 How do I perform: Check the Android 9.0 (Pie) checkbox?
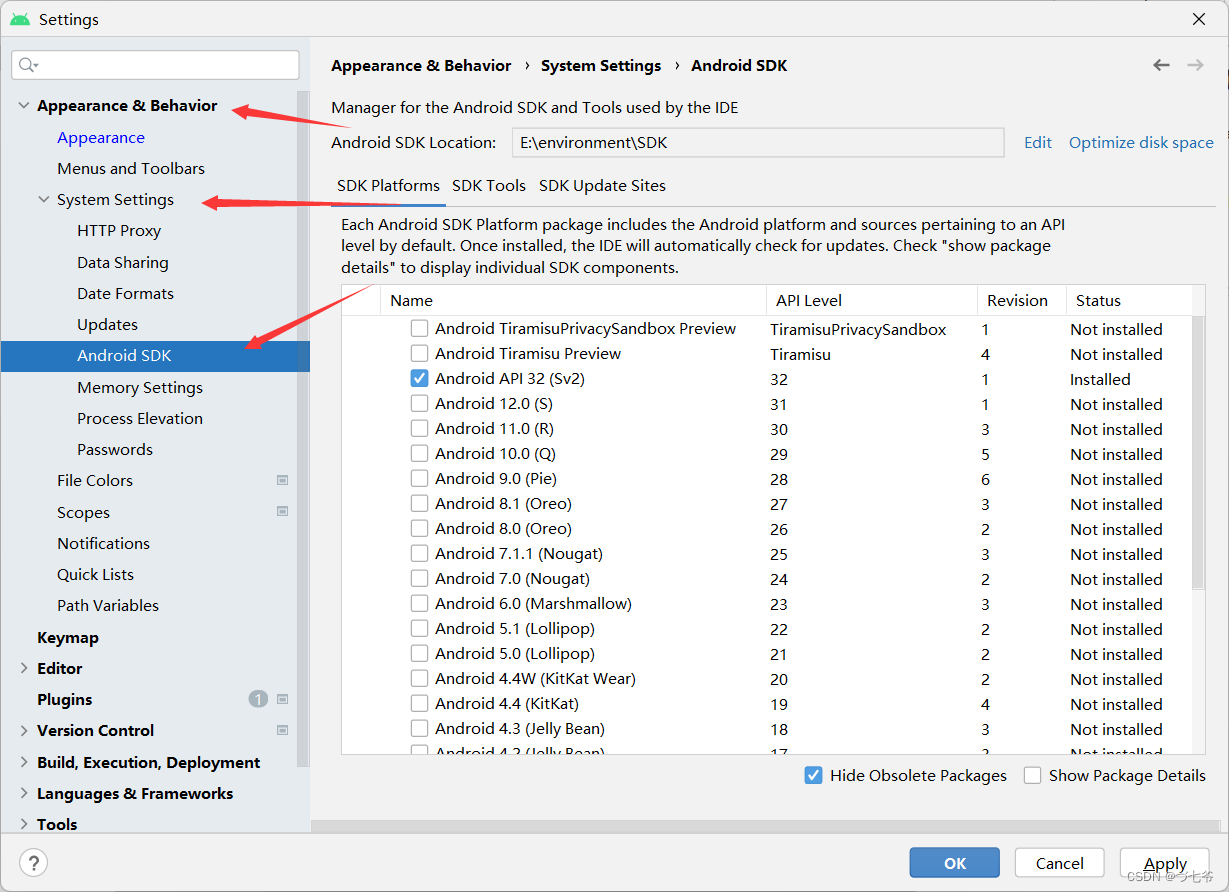[419, 478]
